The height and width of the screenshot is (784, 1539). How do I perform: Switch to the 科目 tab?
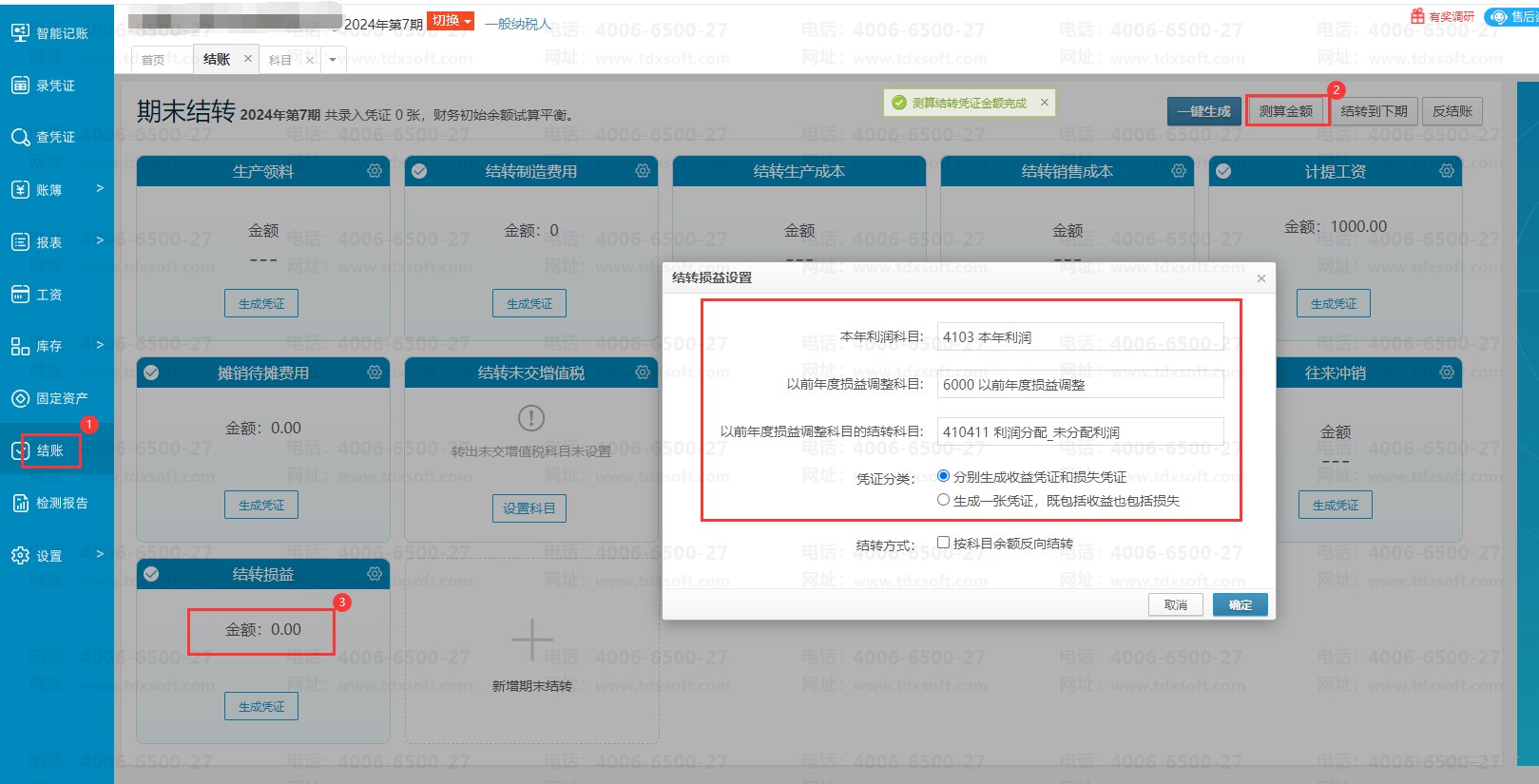pos(279,60)
